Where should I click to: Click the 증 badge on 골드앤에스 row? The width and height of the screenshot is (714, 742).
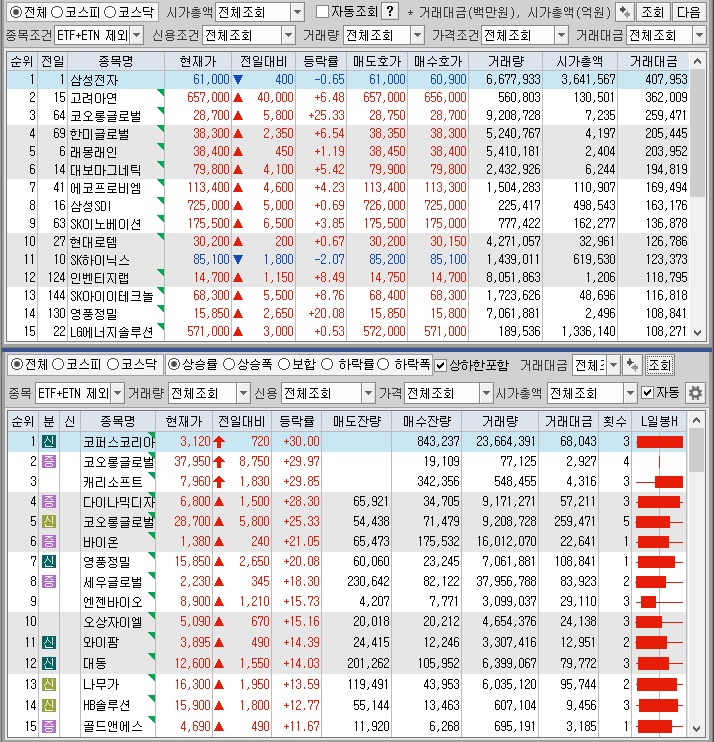[x=49, y=726]
